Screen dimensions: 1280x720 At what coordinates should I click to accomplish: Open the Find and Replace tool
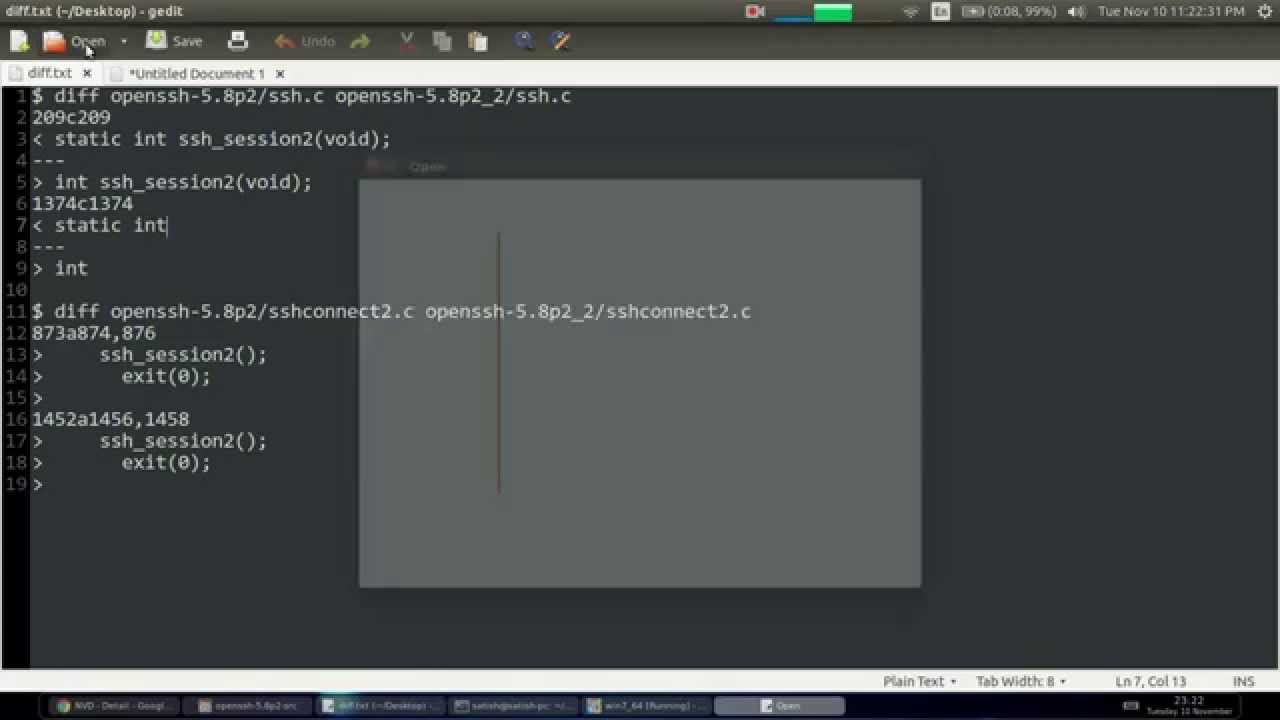561,41
